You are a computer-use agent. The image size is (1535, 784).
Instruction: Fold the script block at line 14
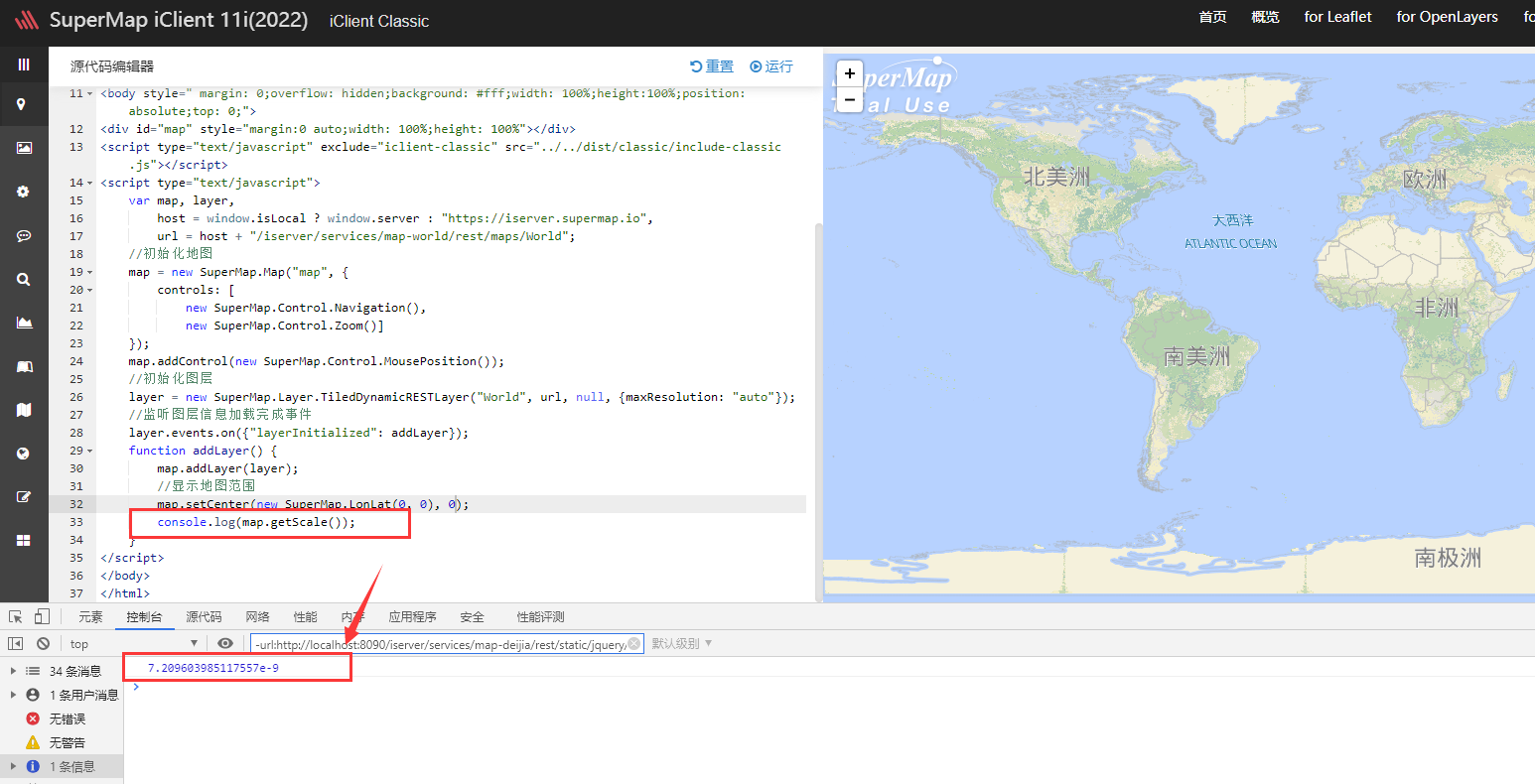point(90,183)
